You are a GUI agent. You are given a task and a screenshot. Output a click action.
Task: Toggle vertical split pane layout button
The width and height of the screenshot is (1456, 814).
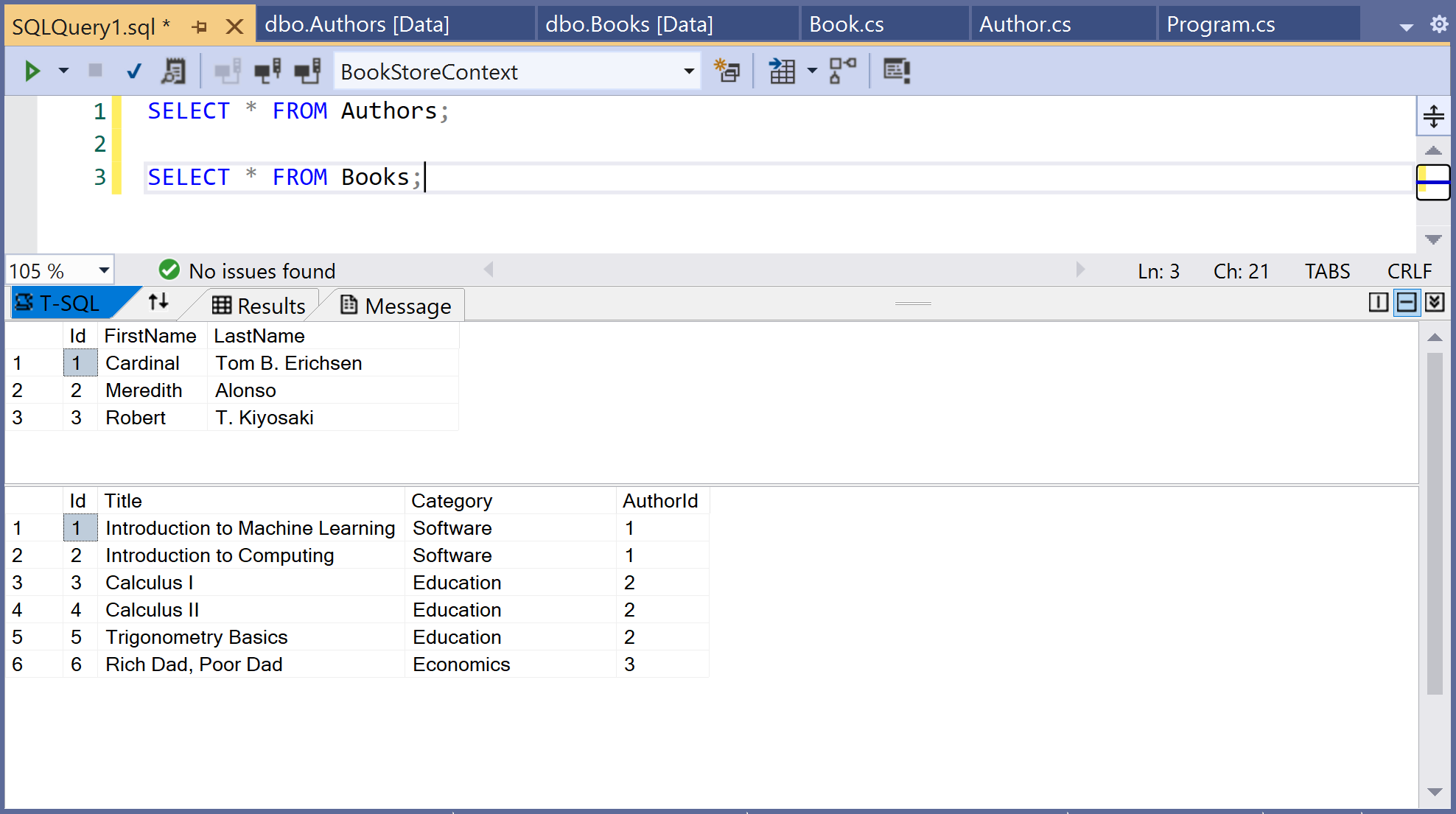point(1379,303)
